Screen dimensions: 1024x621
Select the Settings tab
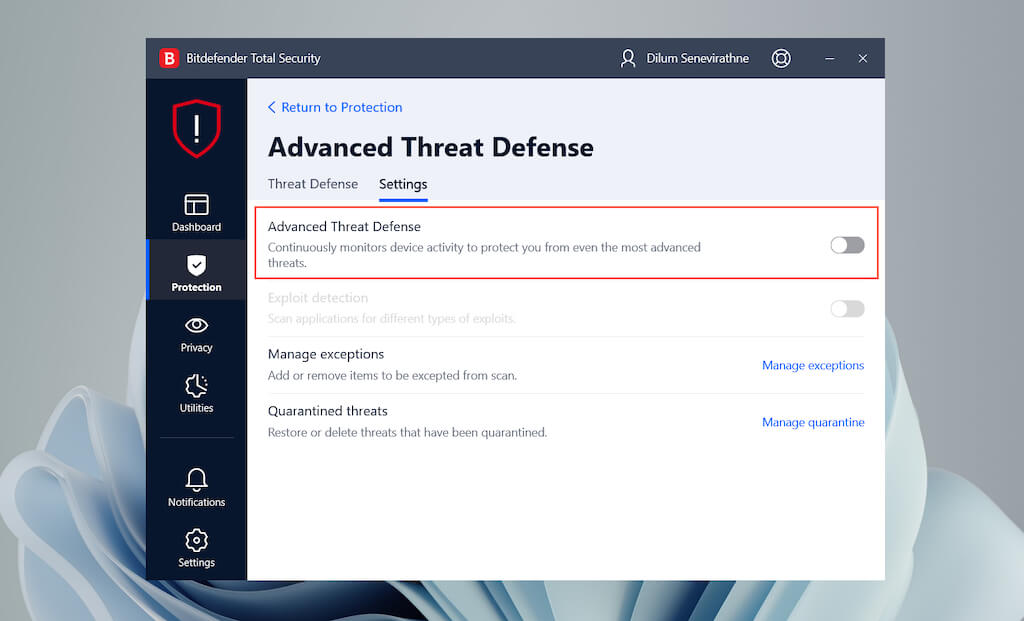tap(403, 184)
